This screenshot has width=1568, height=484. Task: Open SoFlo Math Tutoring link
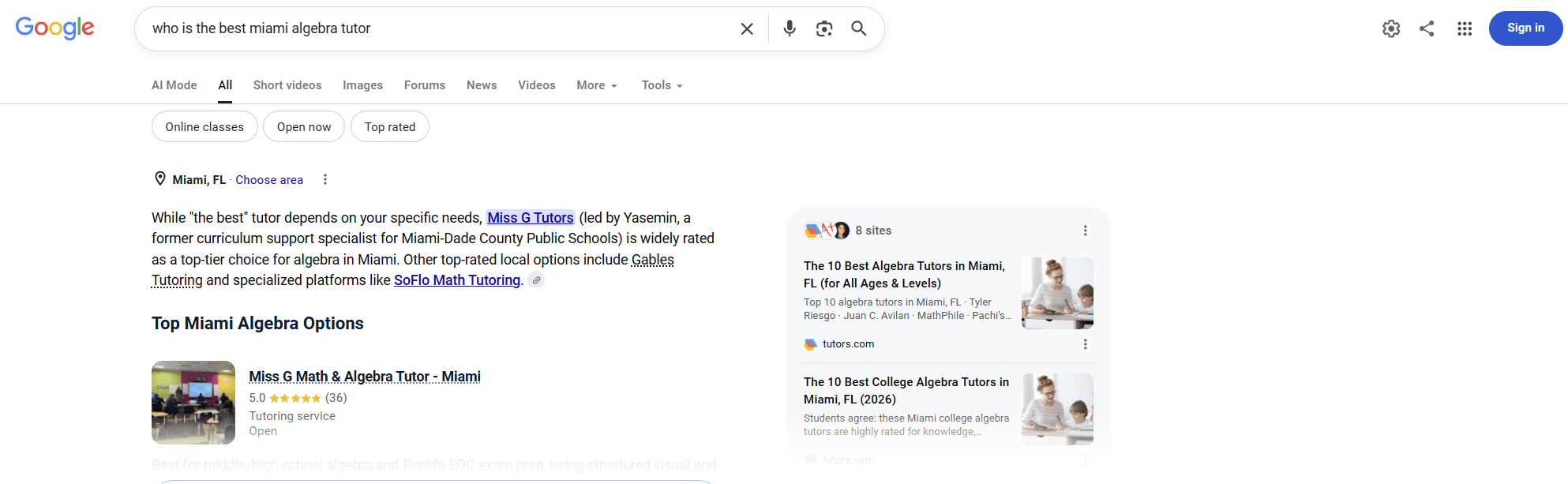click(x=457, y=280)
